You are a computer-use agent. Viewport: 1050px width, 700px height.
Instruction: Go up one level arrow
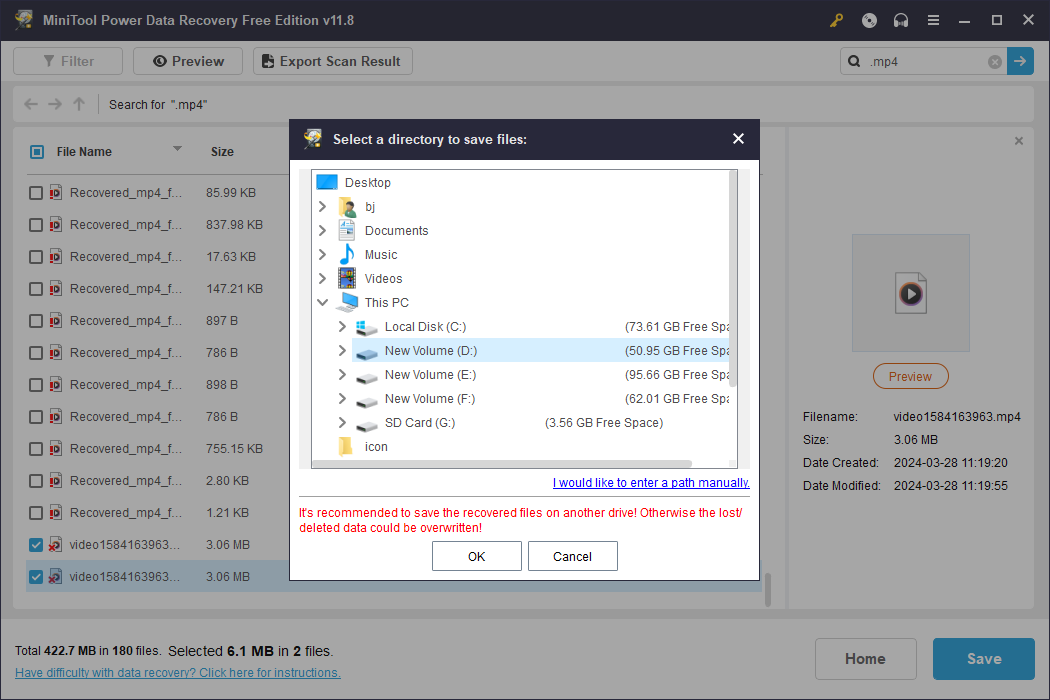pos(79,104)
